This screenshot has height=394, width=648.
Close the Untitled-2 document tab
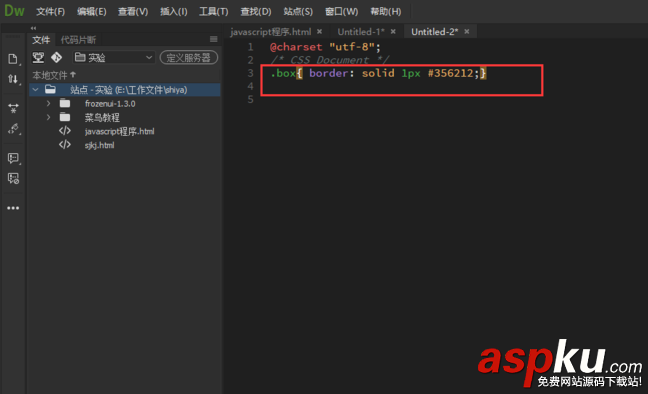[467, 31]
